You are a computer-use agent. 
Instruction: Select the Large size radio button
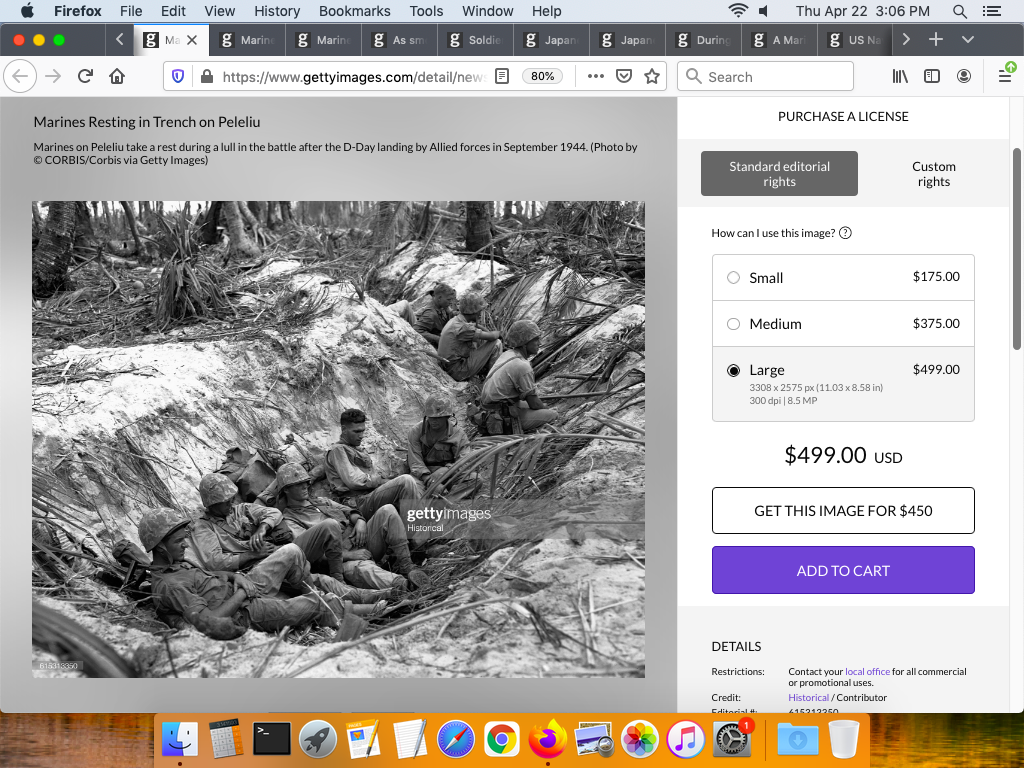734,370
